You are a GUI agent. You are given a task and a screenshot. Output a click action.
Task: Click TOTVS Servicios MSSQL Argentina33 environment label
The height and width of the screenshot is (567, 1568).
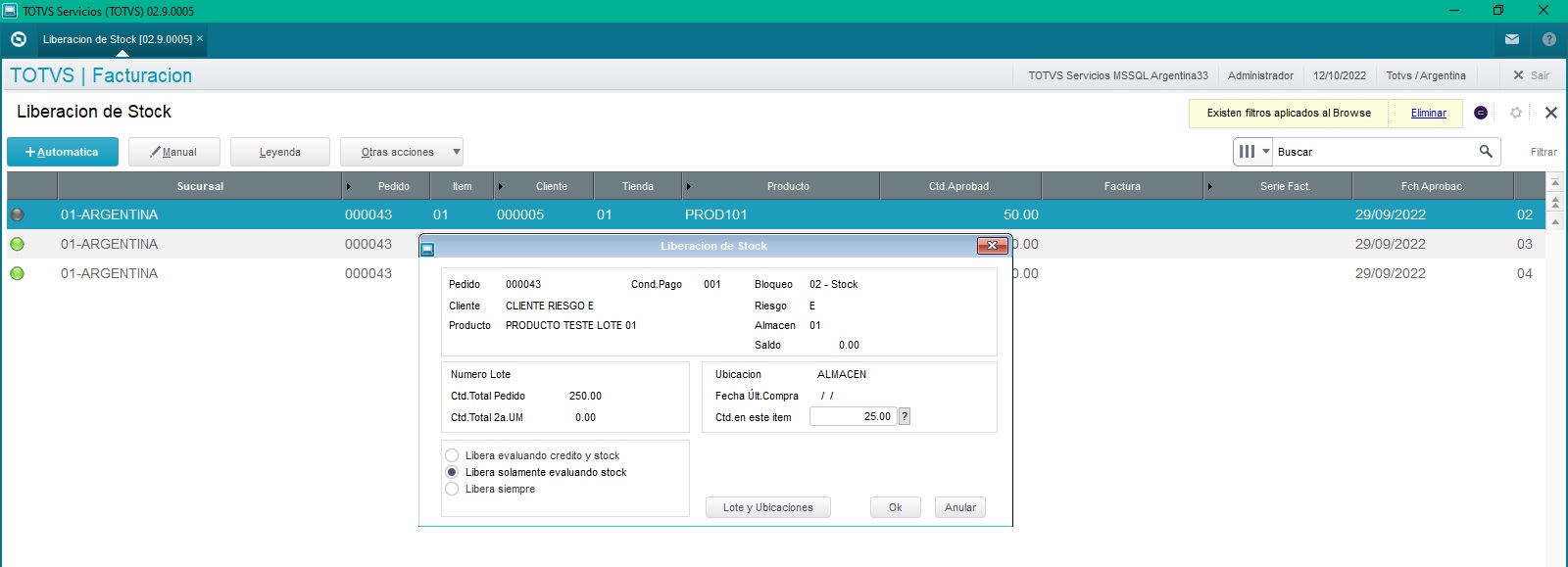pos(1118,75)
